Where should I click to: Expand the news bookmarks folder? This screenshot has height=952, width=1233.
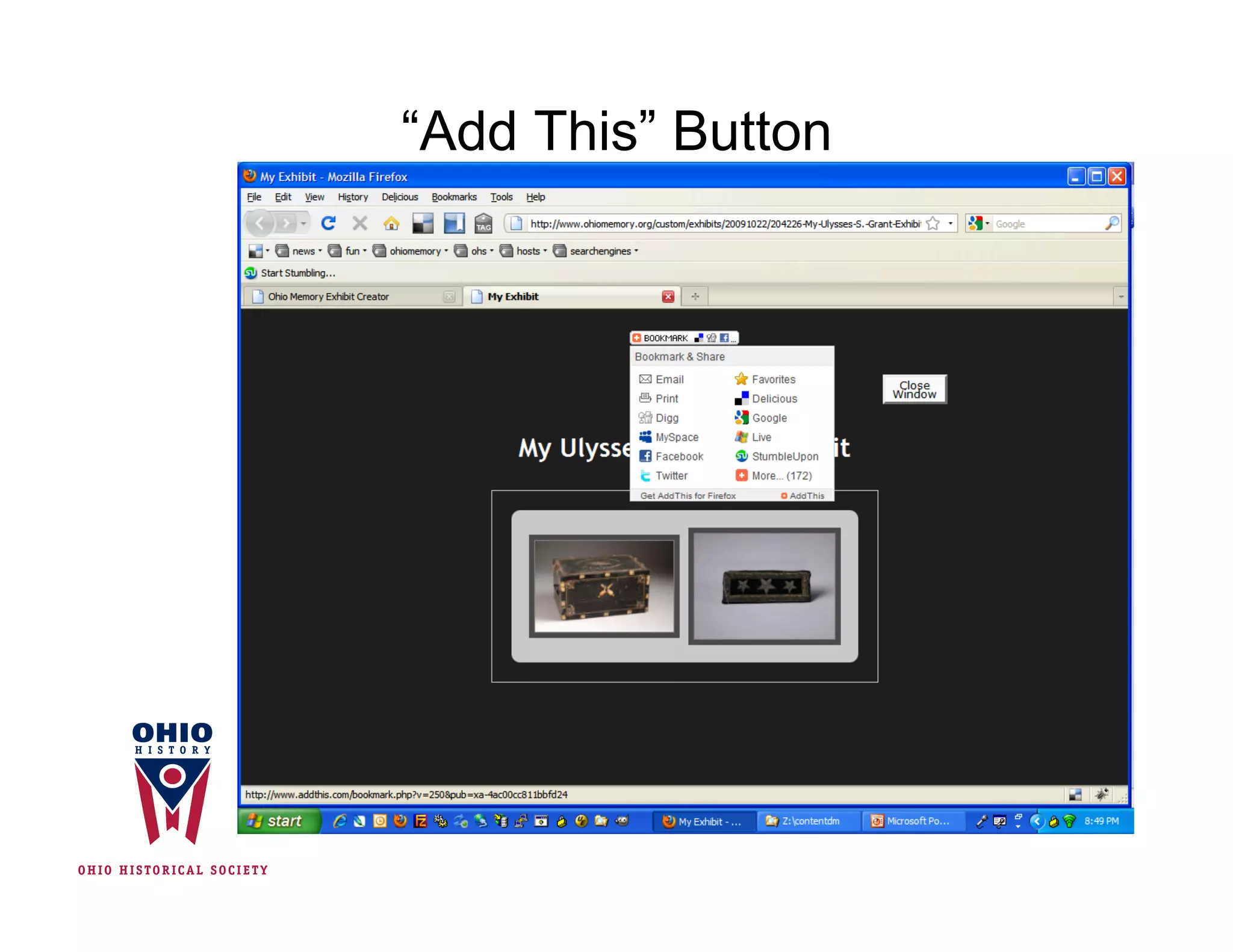point(298,251)
